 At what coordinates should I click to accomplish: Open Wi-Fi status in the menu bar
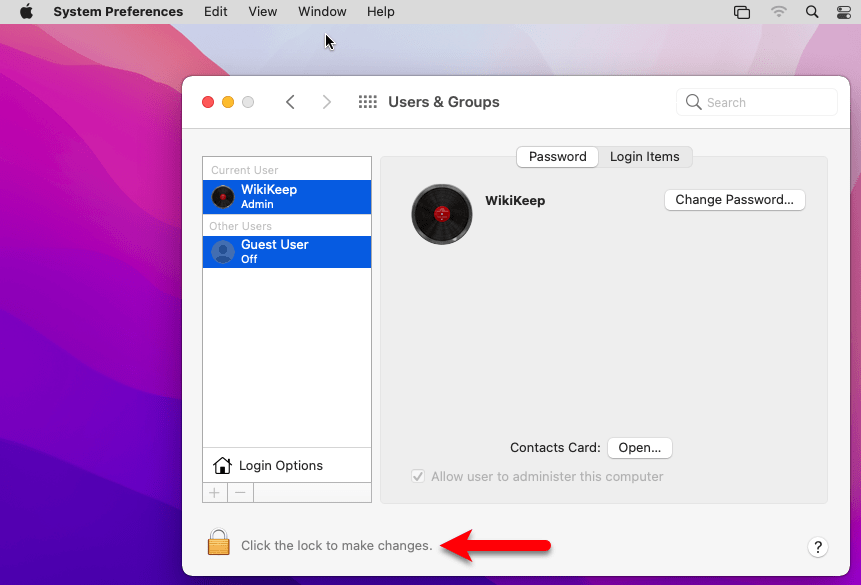778,12
